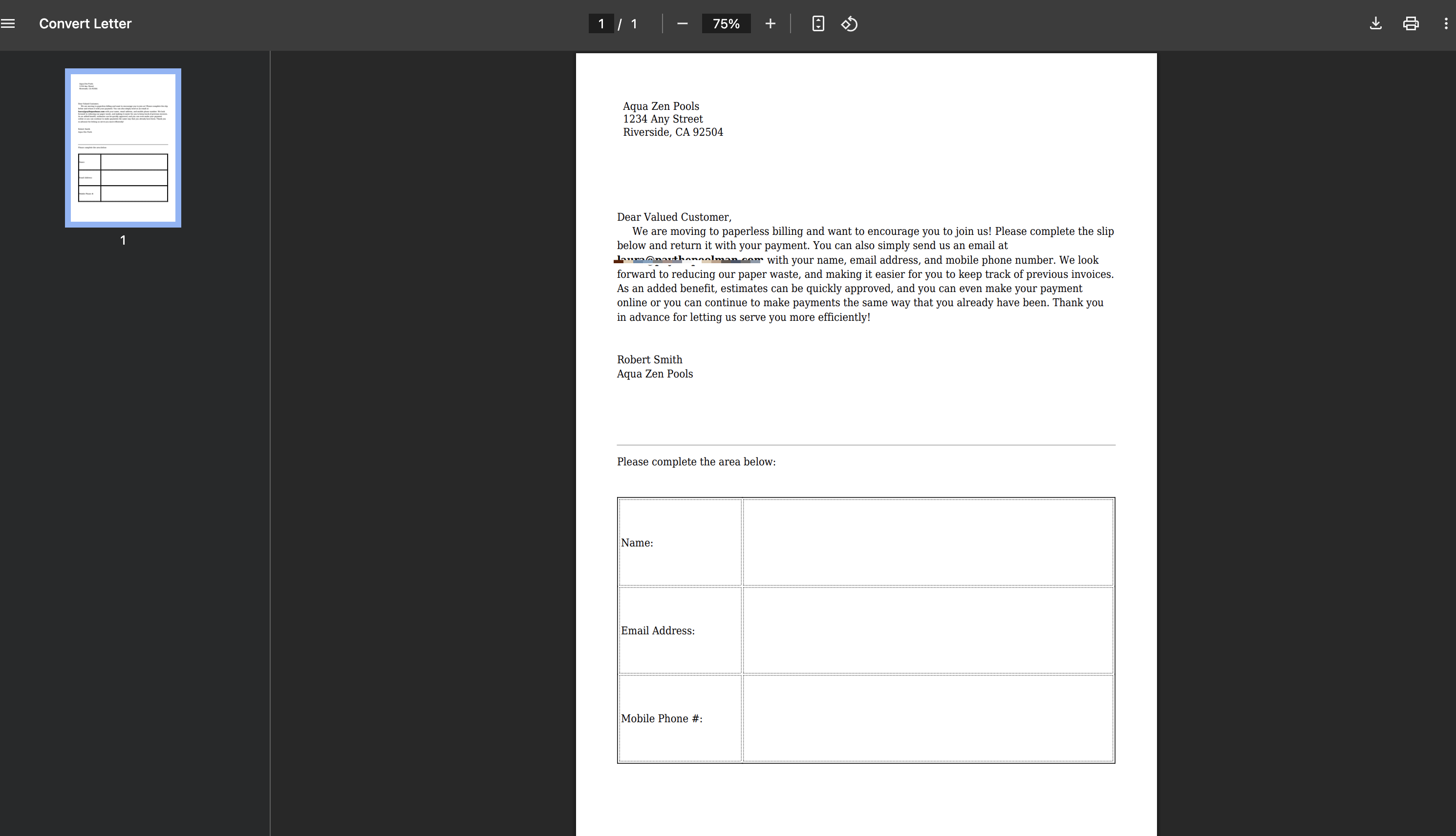Toggle the sidebar hamburger menu
This screenshot has height=836, width=1456.
click(x=8, y=23)
